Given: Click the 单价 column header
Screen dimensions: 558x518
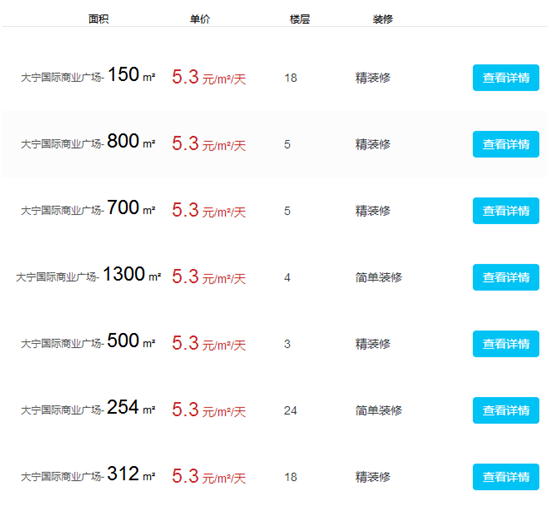Looking at the screenshot, I should (x=200, y=19).
